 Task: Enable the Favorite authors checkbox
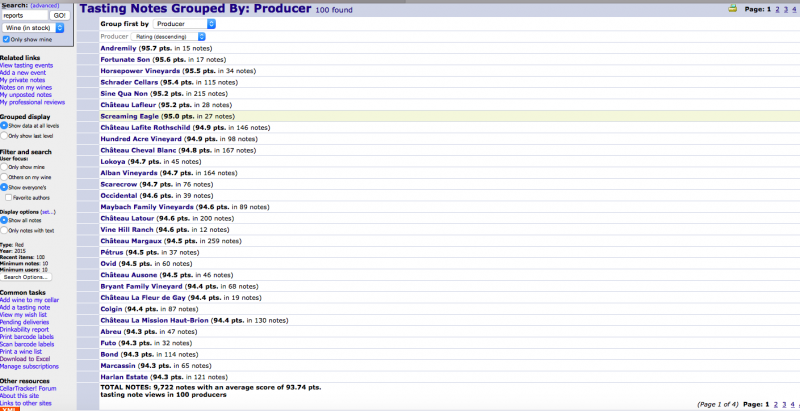point(9,197)
